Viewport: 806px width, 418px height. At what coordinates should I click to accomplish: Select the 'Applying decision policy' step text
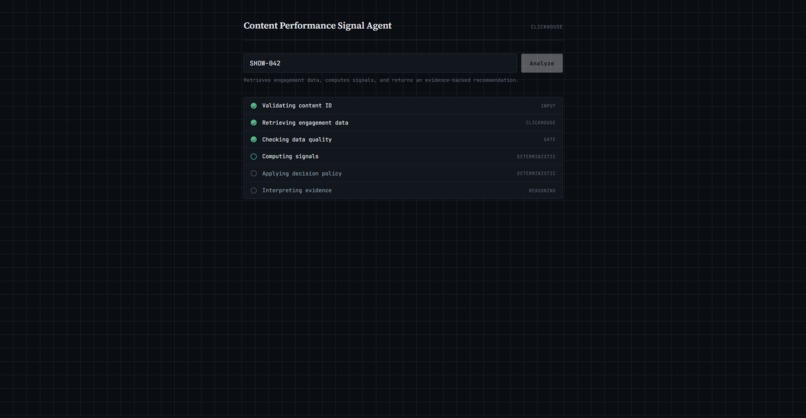click(x=302, y=173)
